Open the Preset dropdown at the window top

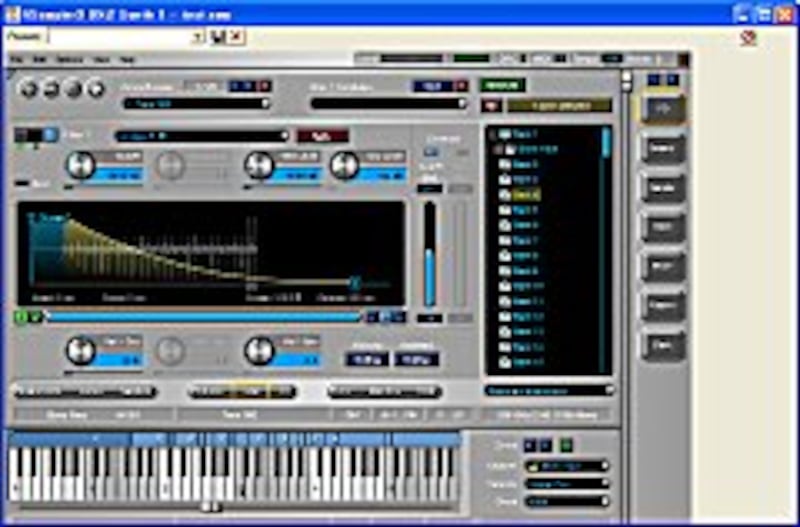[x=197, y=37]
